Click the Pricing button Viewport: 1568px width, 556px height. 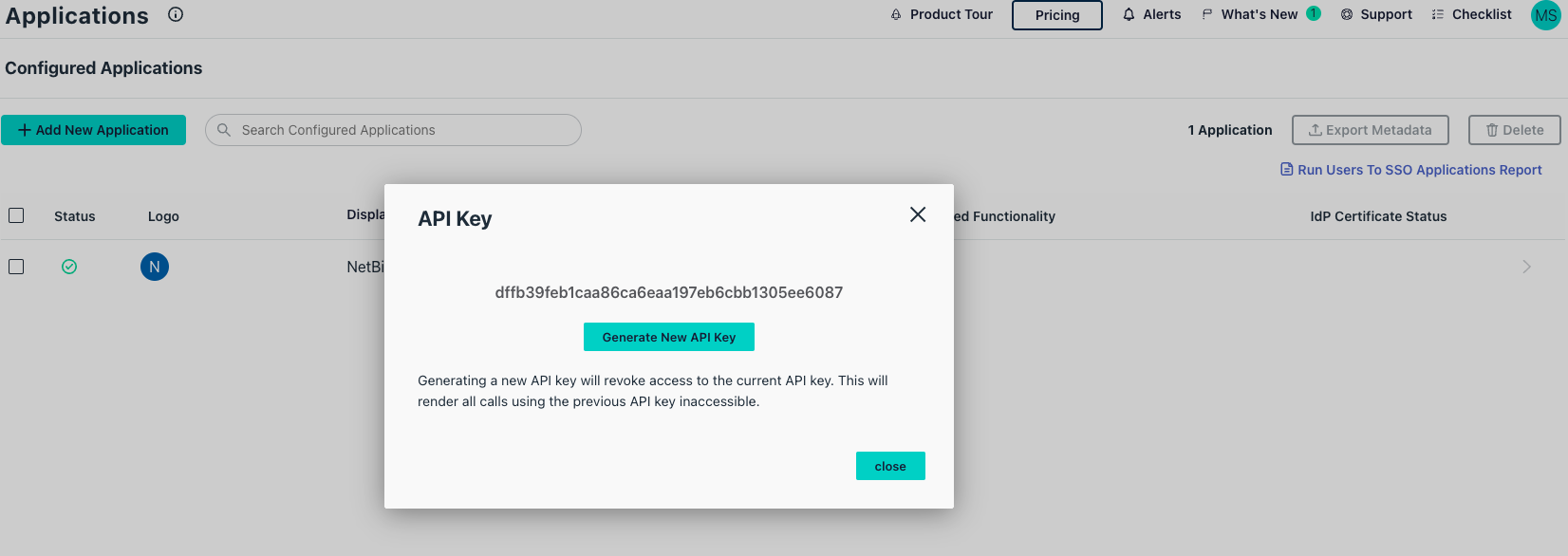1056,15
